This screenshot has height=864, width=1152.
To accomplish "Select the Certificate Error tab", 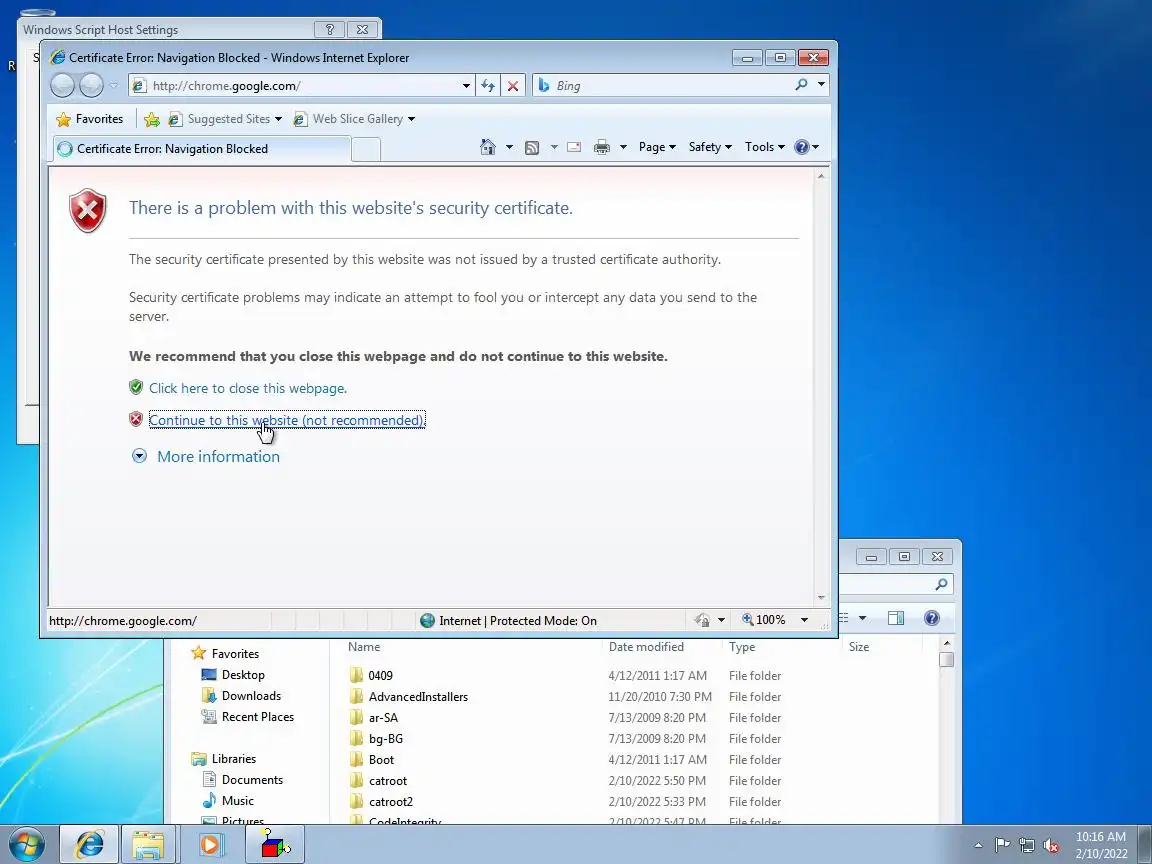I will pos(201,148).
